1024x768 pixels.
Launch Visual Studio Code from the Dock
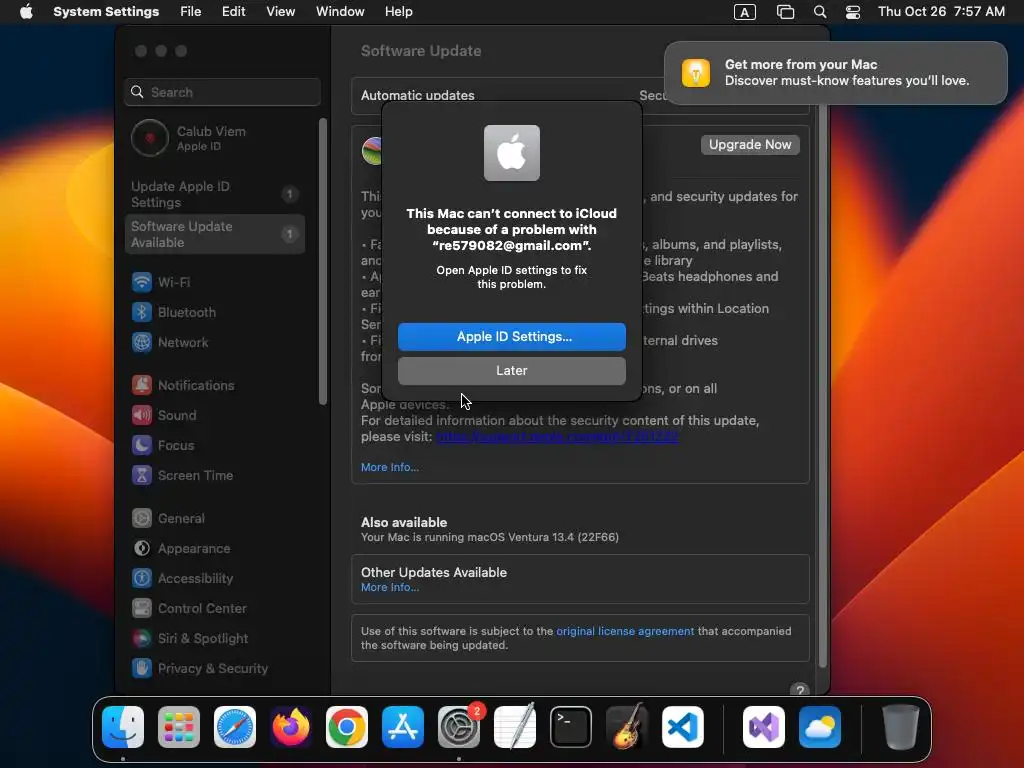tap(682, 727)
